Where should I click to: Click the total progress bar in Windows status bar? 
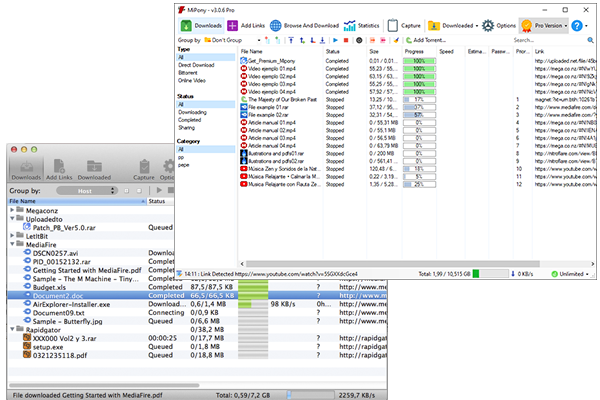[x=490, y=274]
